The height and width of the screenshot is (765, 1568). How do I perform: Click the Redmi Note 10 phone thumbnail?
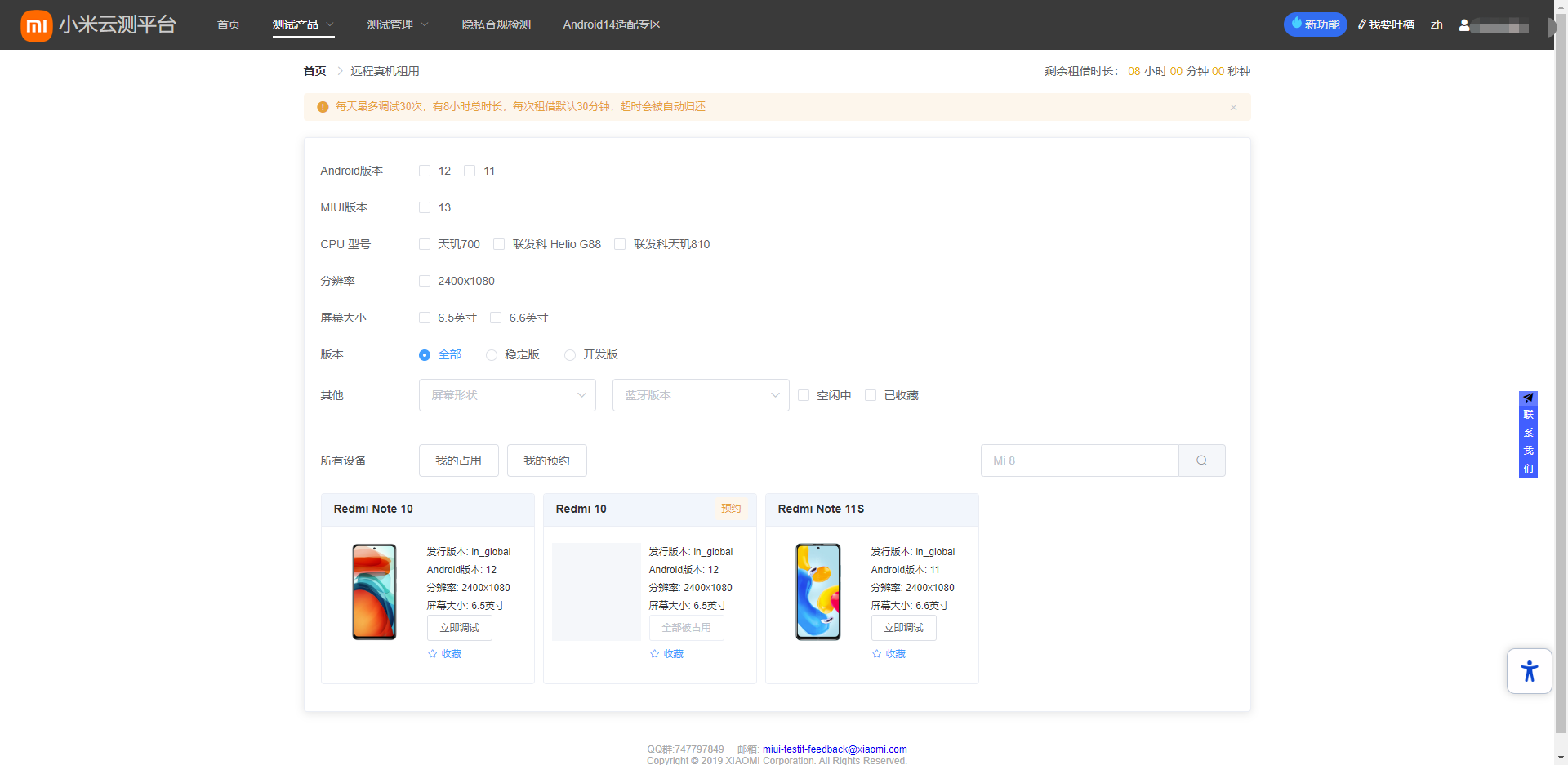pos(374,591)
